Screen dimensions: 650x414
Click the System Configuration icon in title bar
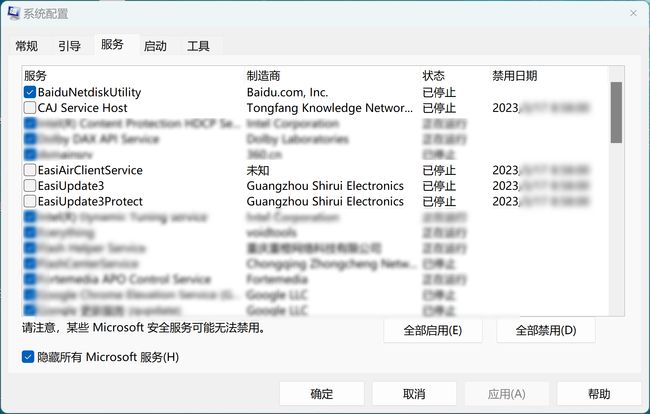click(x=13, y=13)
